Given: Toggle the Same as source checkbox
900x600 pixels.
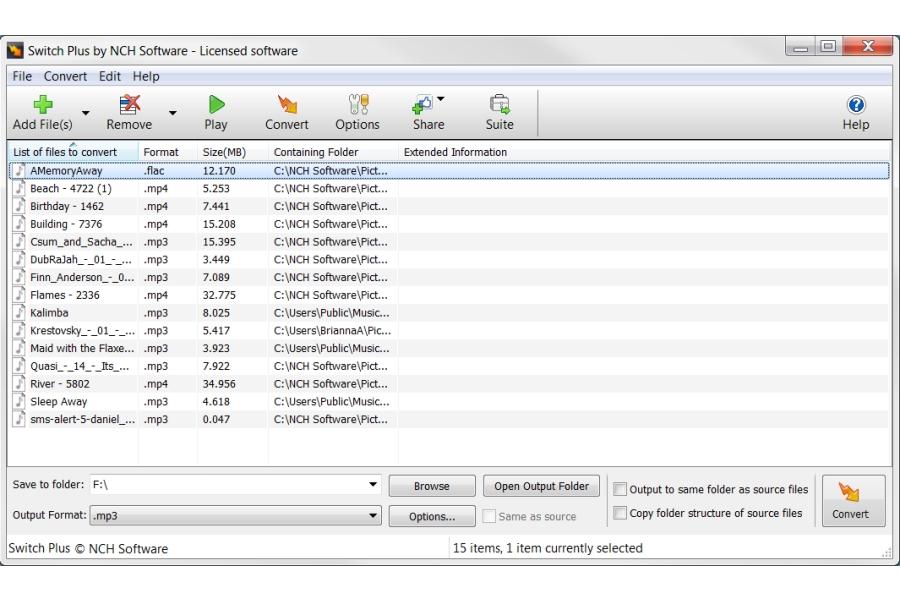Looking at the screenshot, I should [489, 516].
